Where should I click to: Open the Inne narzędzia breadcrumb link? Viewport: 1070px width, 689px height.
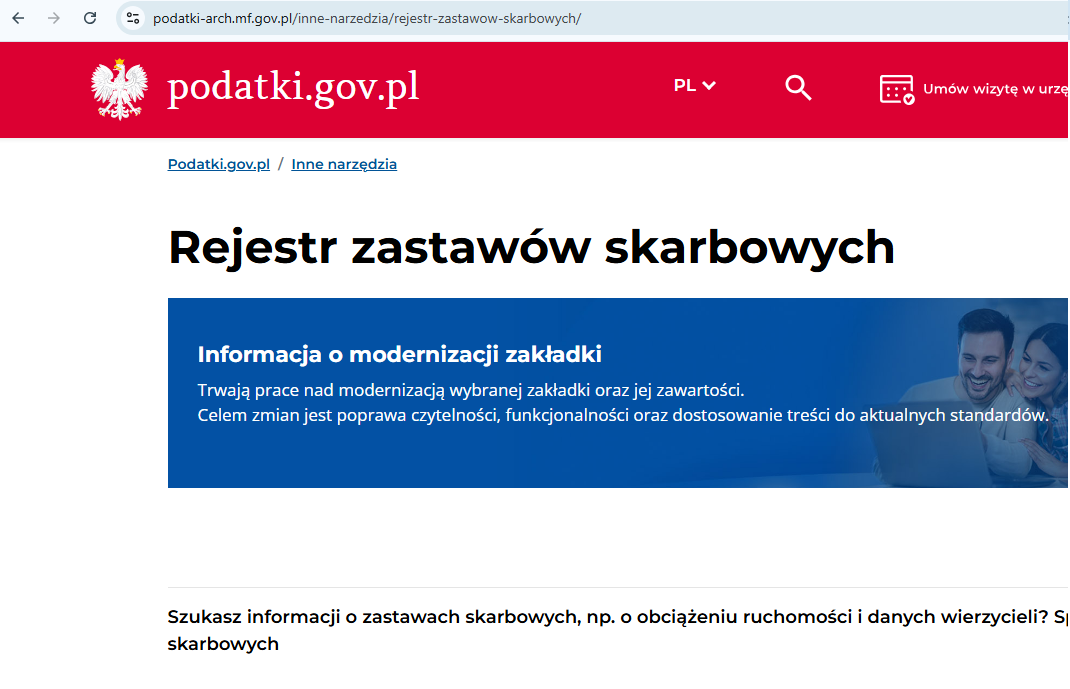(x=344, y=164)
